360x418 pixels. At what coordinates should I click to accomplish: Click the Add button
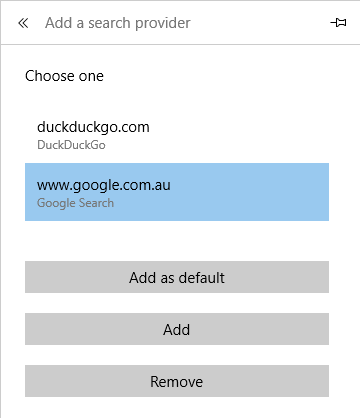[177, 329]
